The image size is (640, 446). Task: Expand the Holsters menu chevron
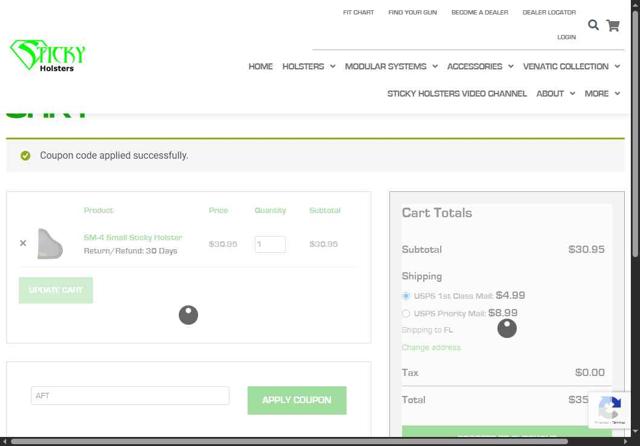point(333,66)
